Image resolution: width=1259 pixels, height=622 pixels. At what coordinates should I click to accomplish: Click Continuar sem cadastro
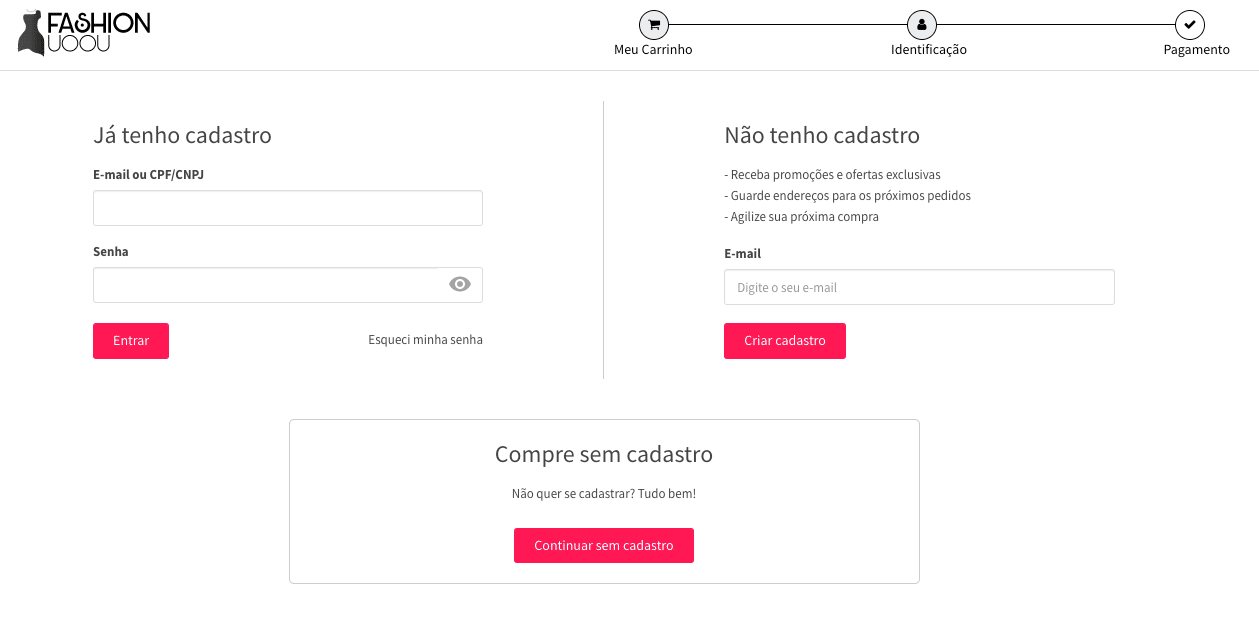[604, 545]
